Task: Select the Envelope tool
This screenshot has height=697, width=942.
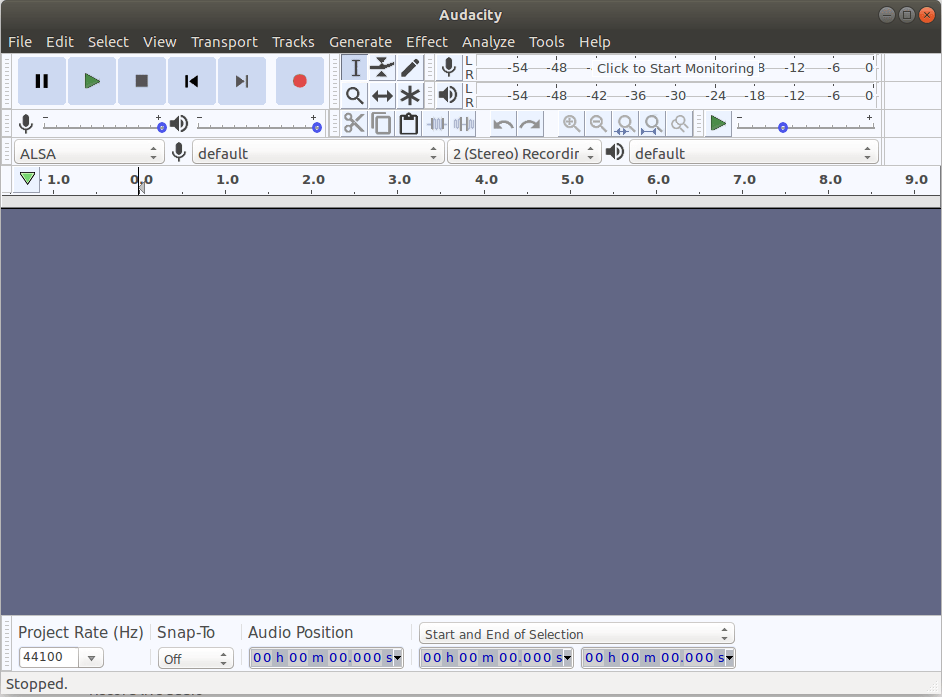Action: [x=382, y=68]
